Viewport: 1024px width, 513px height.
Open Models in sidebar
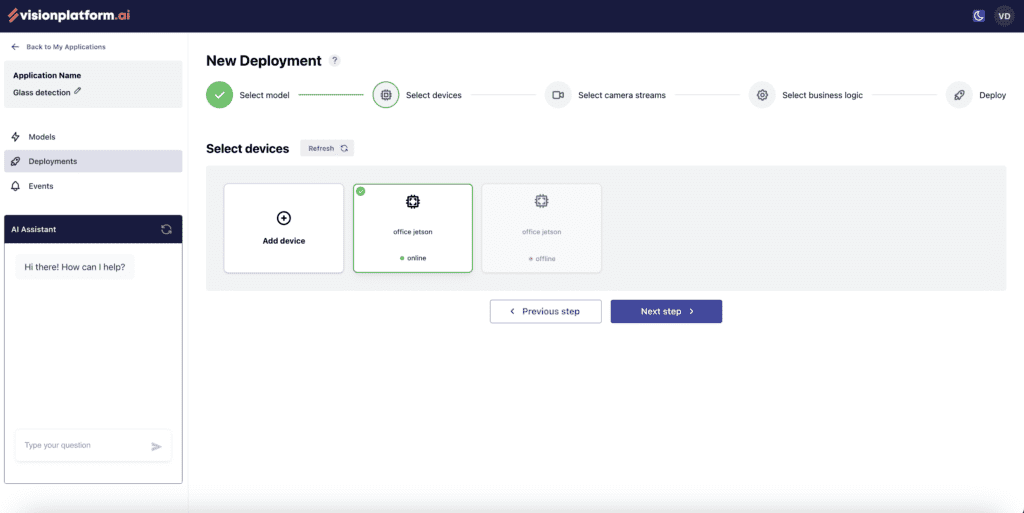coord(93,137)
